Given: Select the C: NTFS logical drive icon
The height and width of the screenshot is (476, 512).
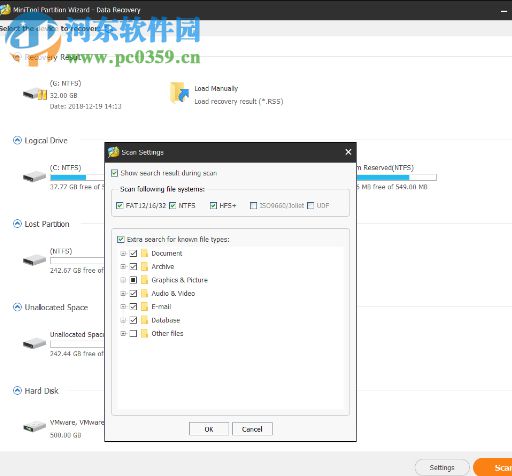Looking at the screenshot, I should pyautogui.click(x=35, y=176).
